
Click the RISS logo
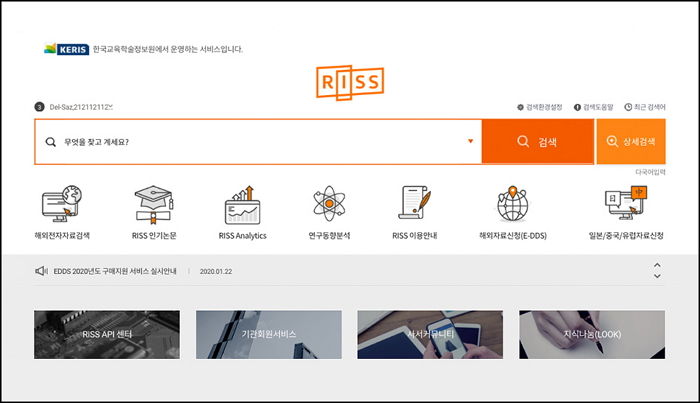click(350, 83)
